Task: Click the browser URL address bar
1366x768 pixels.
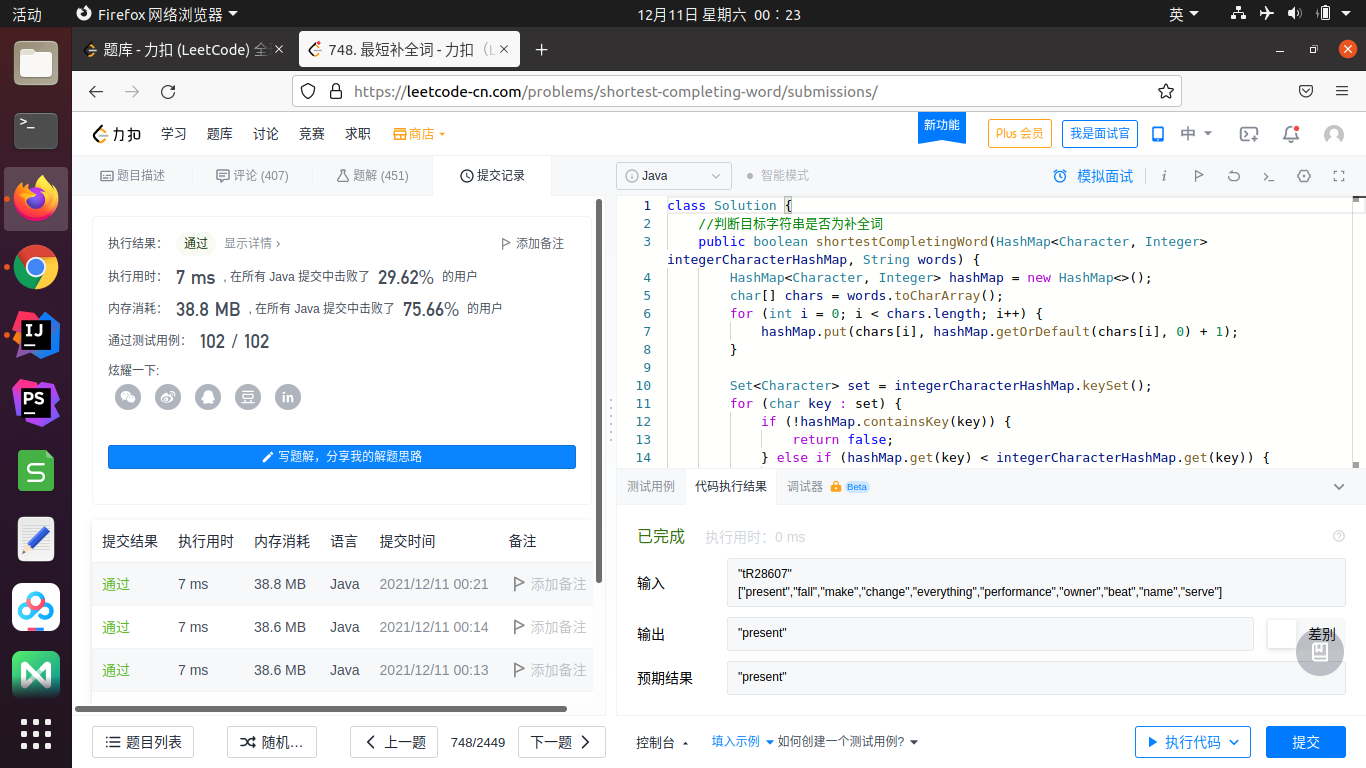Action: (738, 91)
